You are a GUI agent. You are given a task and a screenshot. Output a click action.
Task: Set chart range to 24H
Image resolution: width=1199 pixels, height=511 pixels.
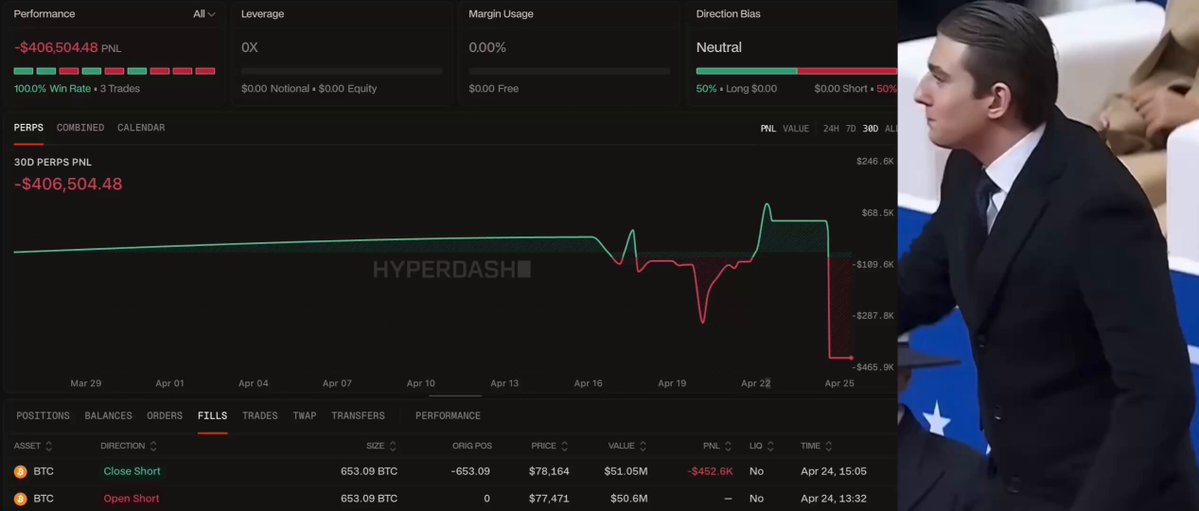click(x=831, y=128)
